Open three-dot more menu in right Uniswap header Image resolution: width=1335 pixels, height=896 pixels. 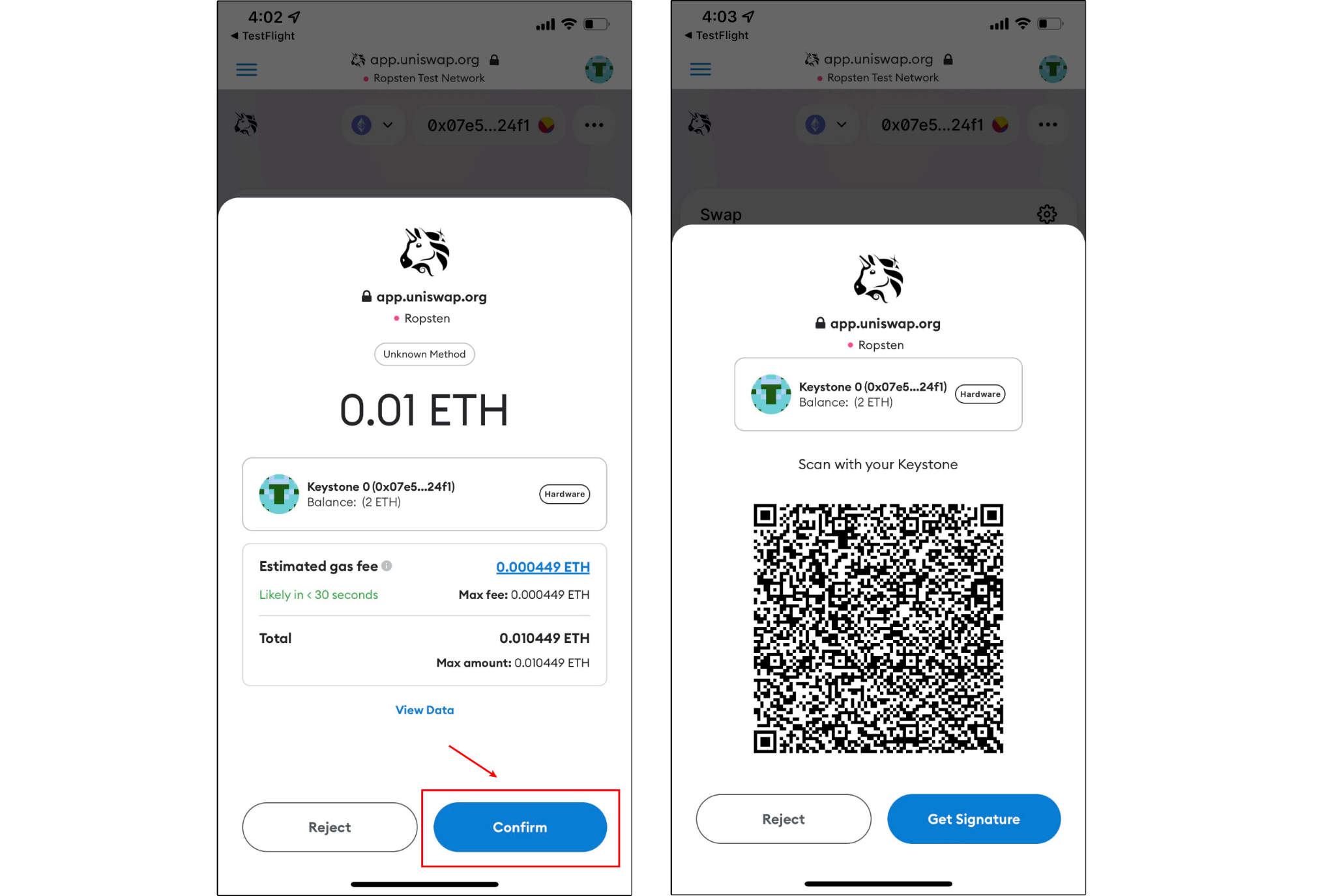[1048, 124]
